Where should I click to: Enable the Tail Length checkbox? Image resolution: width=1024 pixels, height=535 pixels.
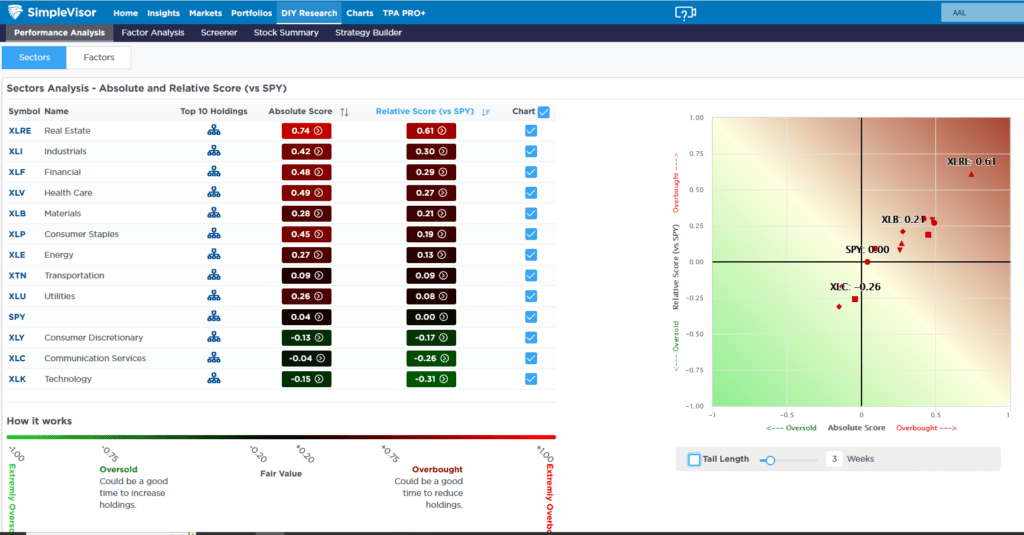[x=695, y=459]
